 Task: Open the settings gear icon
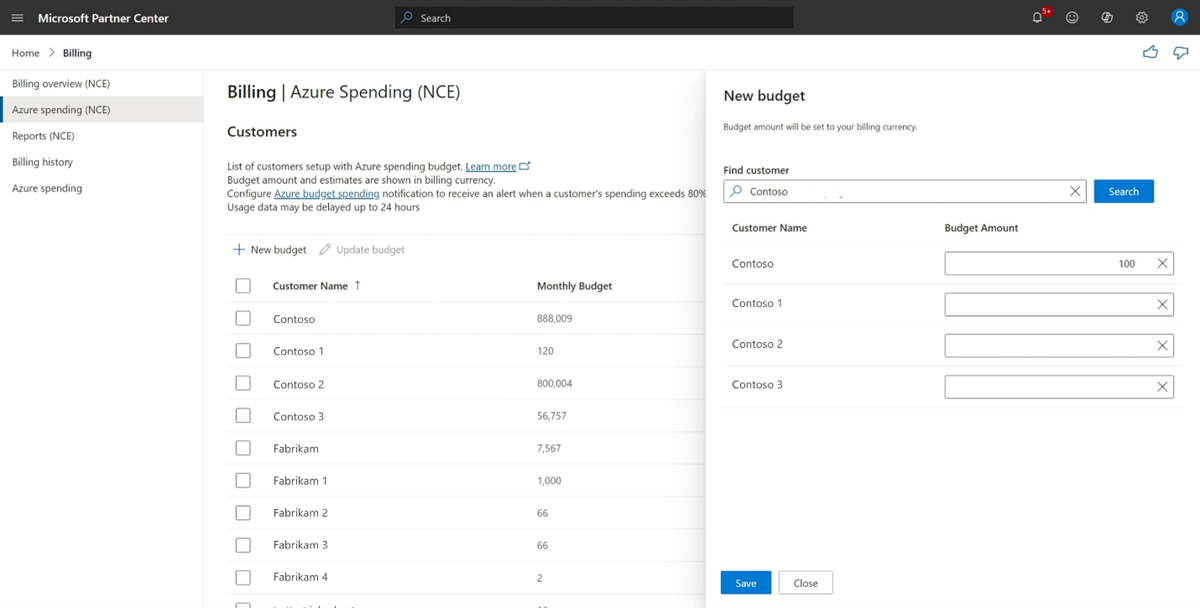[1142, 18]
